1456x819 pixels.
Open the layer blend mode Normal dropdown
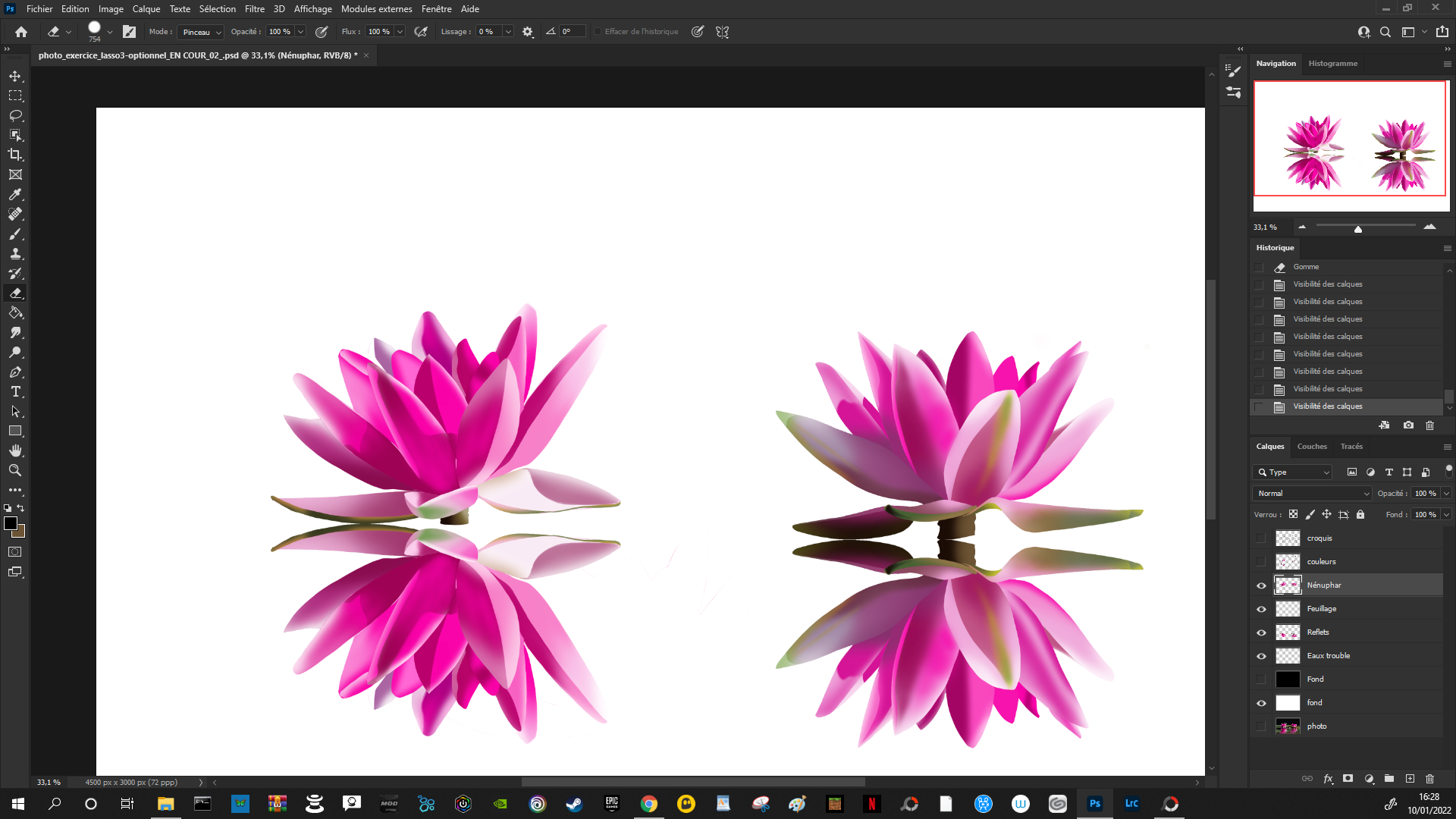[x=1313, y=494]
